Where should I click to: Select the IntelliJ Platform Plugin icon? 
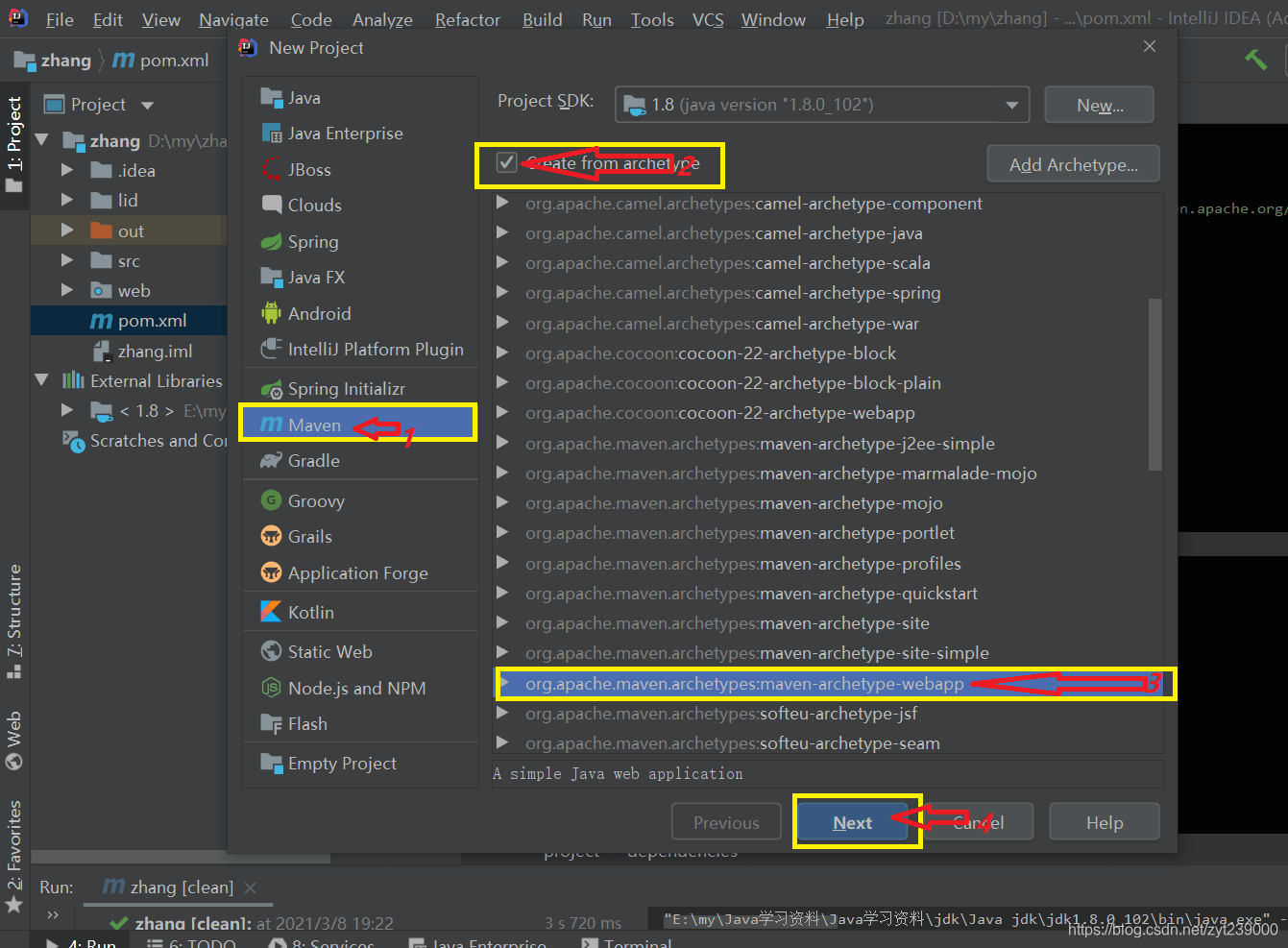coord(272,350)
